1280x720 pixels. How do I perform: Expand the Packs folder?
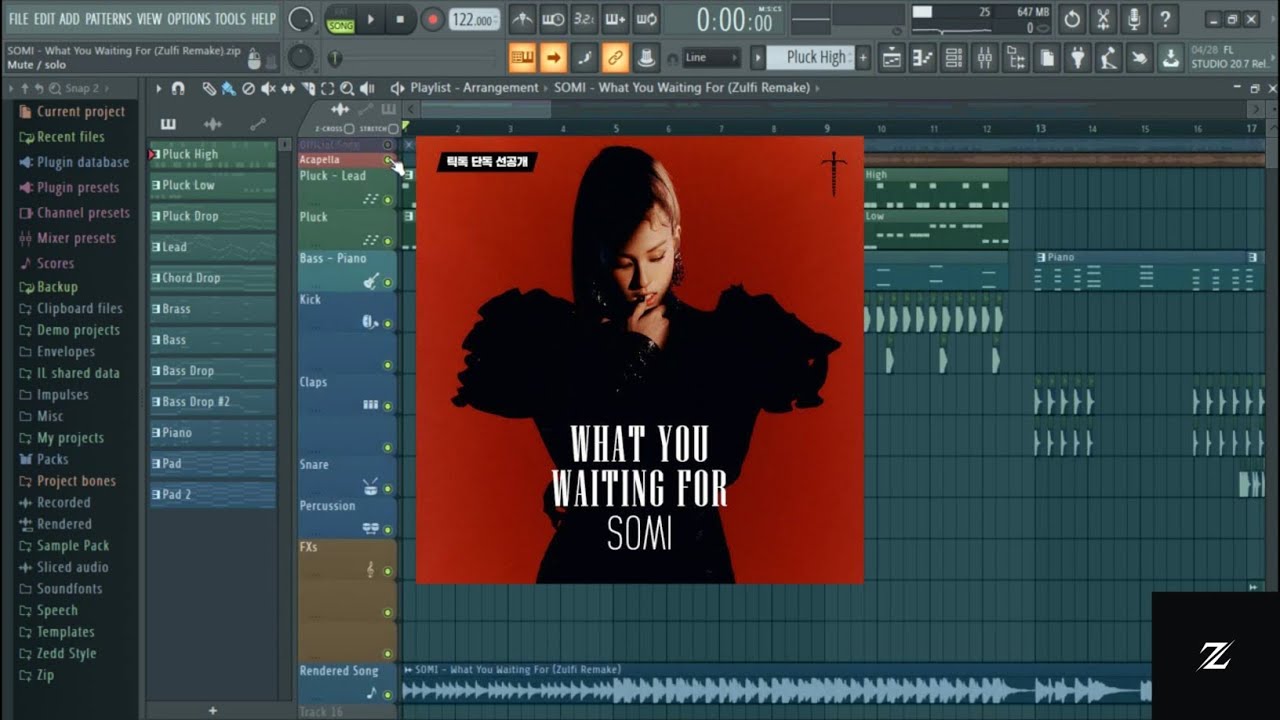(x=44, y=459)
